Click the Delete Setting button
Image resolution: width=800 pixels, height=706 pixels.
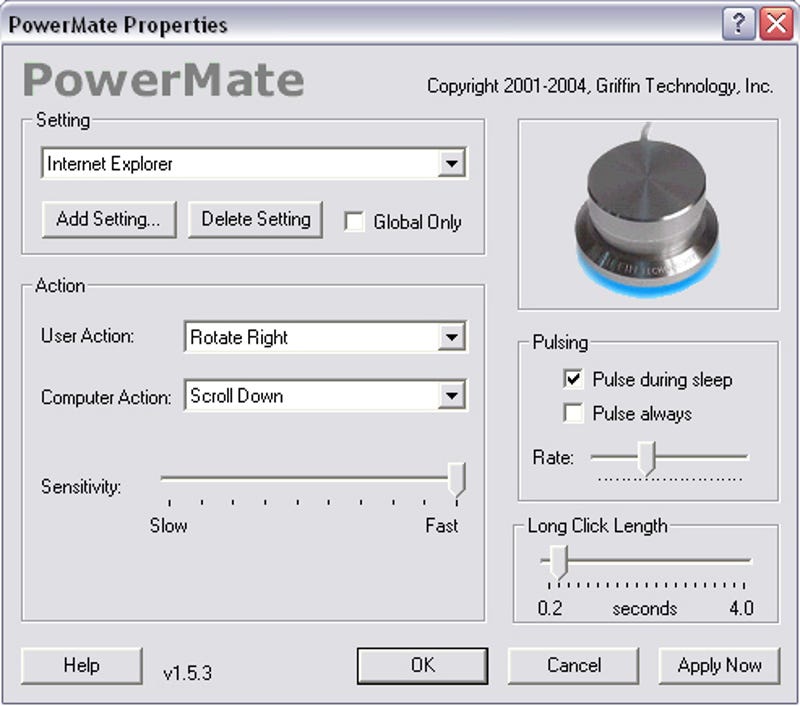point(256,219)
